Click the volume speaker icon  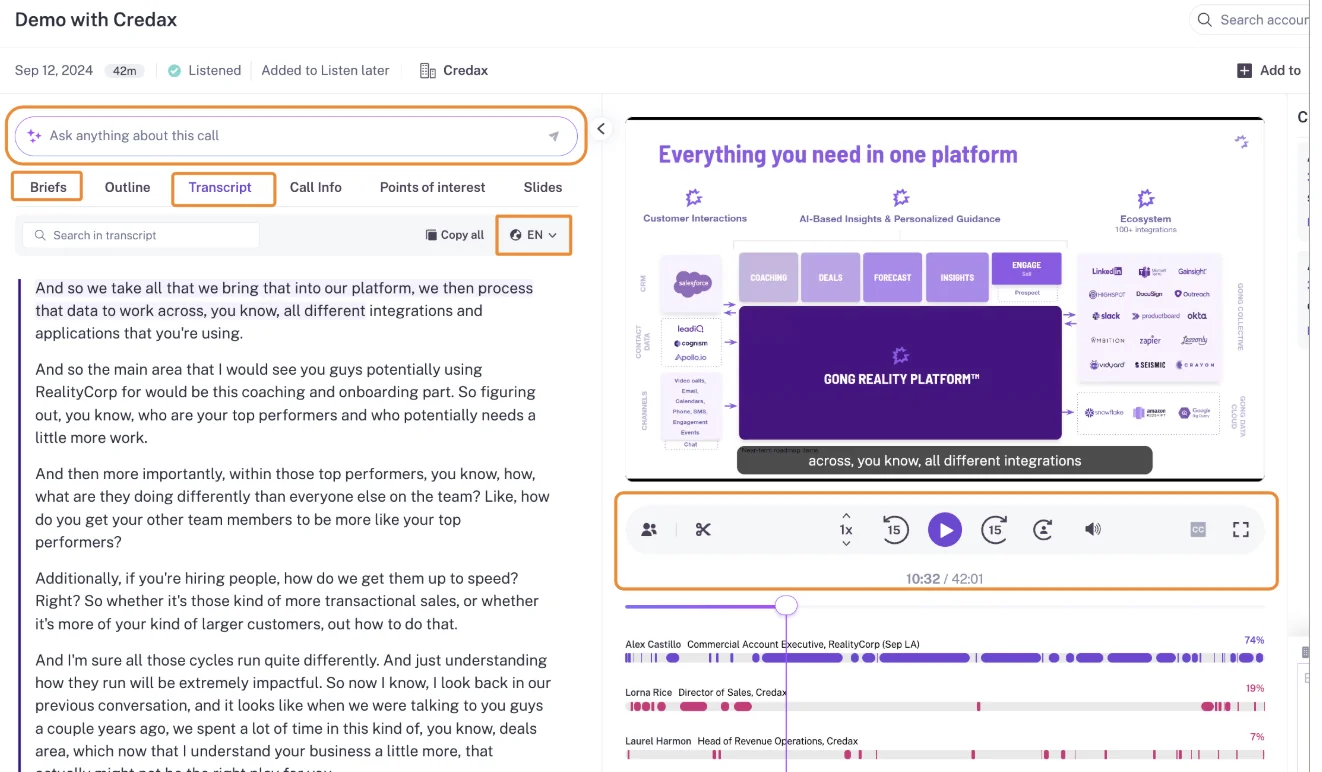point(1093,530)
